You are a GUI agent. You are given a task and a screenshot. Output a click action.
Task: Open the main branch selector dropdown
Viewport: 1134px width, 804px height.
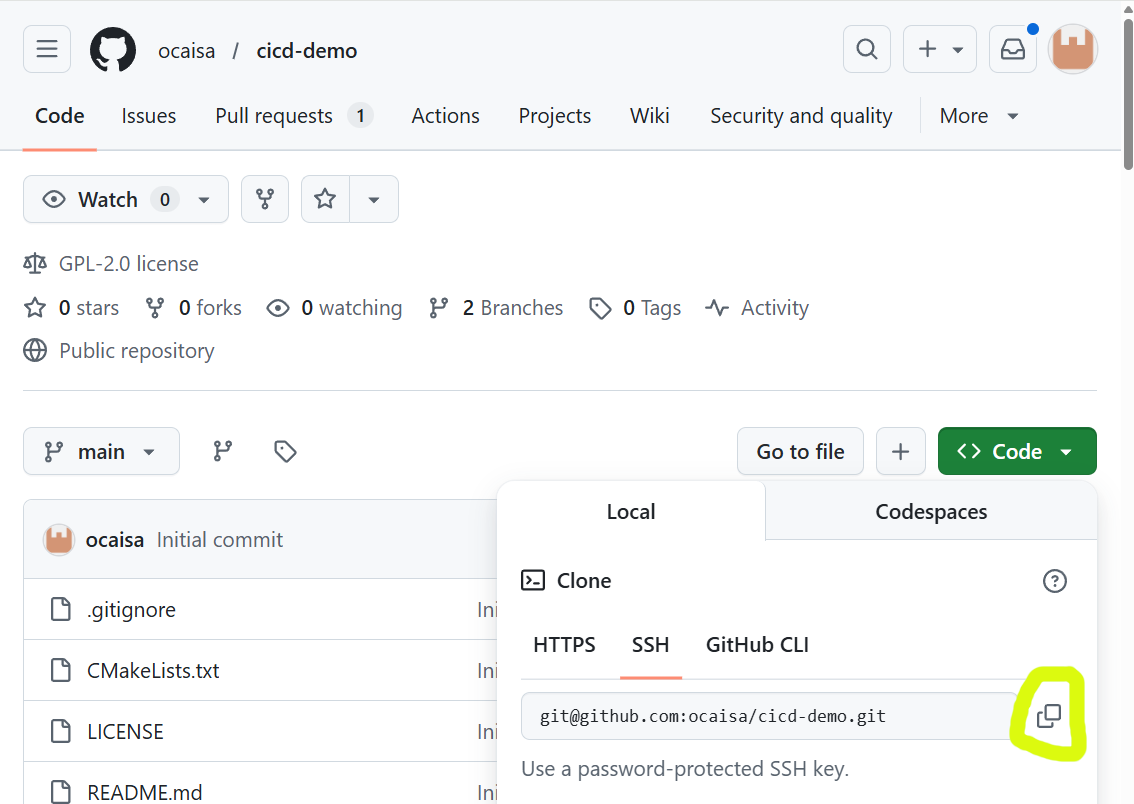101,451
